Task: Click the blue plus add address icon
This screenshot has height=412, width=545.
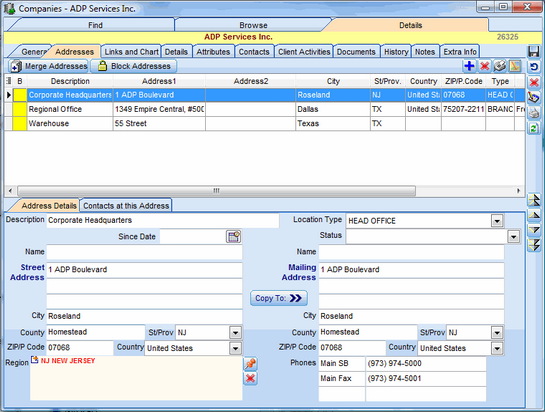Action: [469, 66]
